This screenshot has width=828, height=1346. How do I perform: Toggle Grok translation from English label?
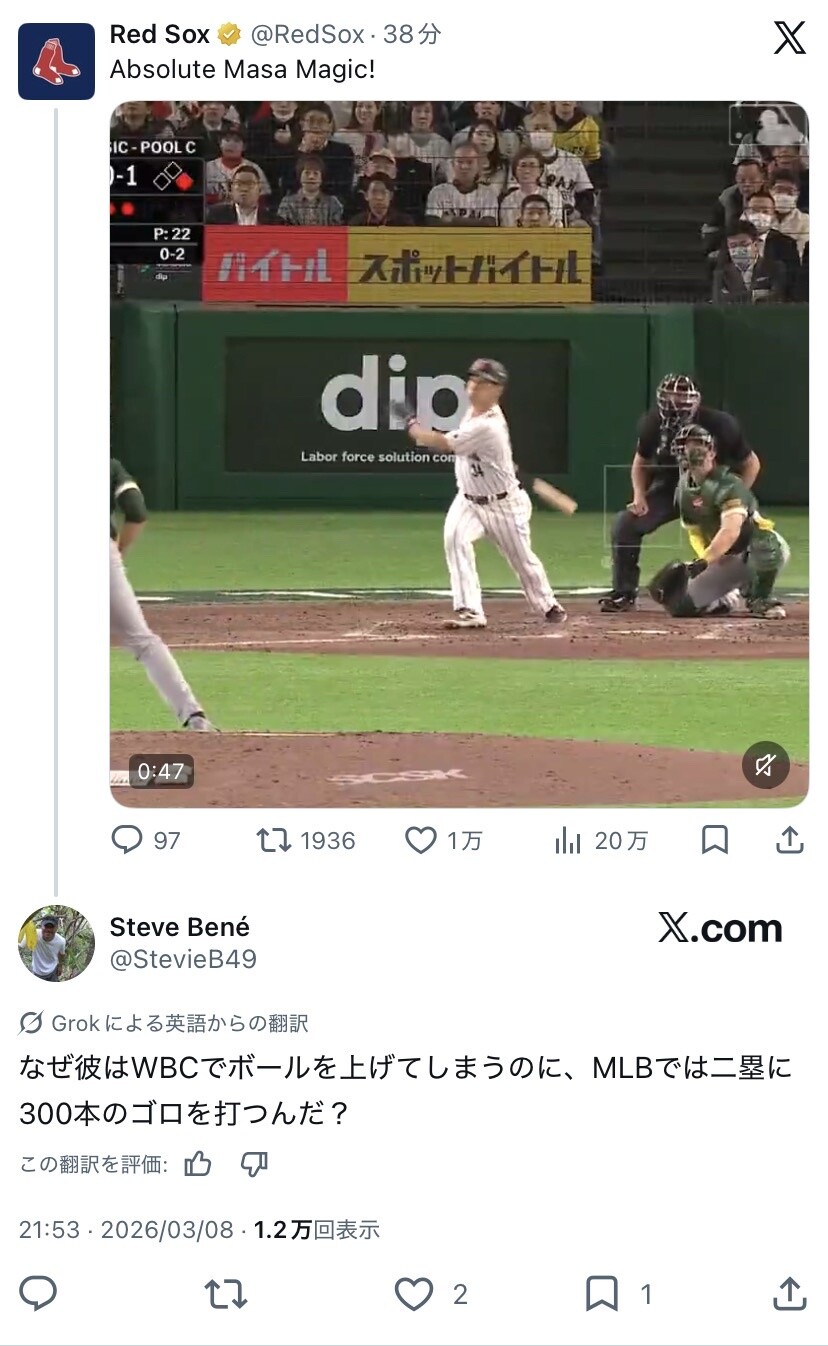coord(164,1023)
